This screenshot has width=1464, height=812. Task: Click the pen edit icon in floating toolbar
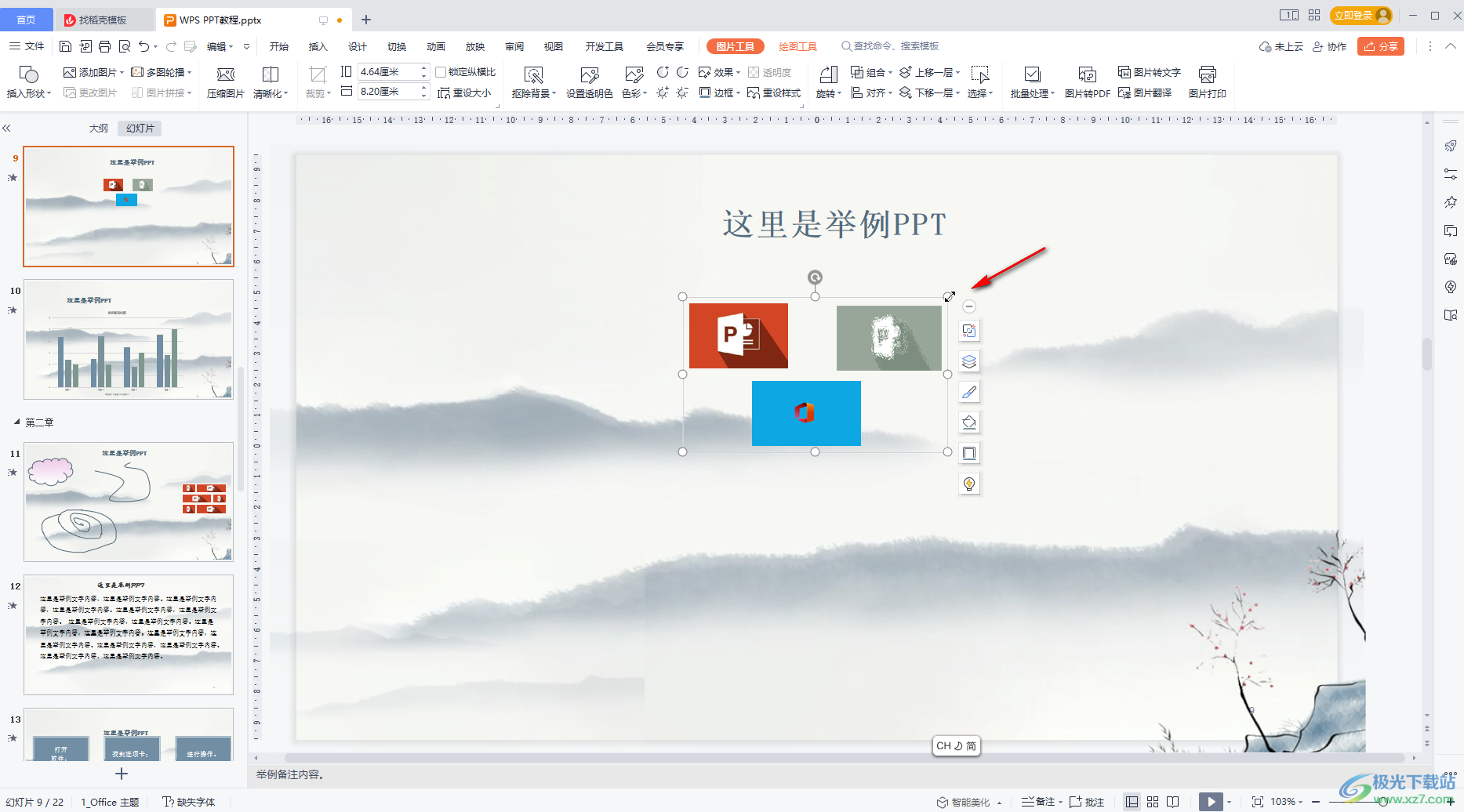click(969, 392)
